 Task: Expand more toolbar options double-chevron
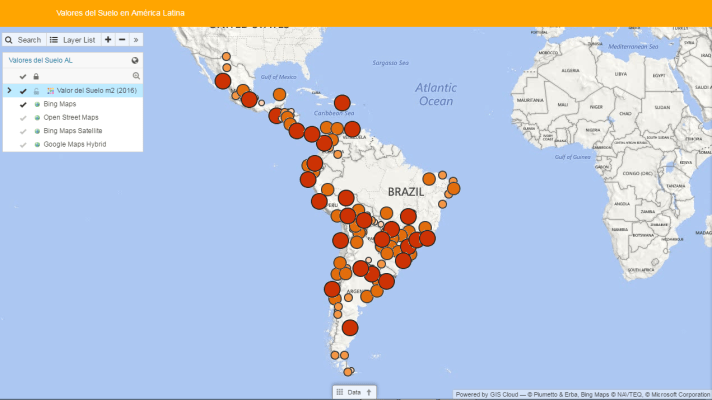point(136,40)
